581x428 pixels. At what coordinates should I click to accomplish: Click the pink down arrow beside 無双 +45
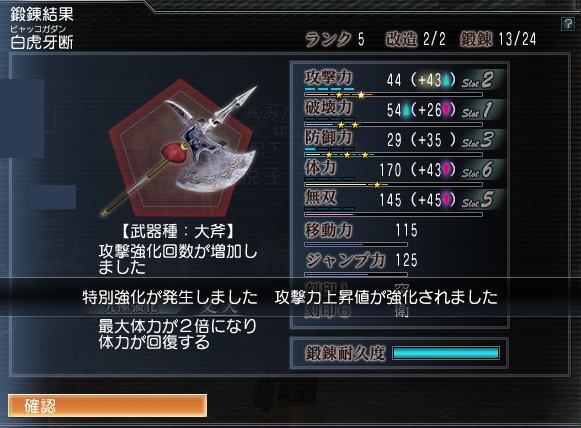pos(446,200)
